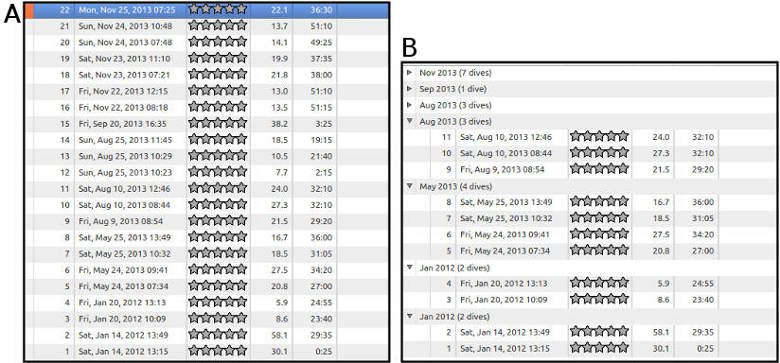This screenshot has width=780, height=363.
Task: Collapse the expanded Aug 2013 trip showing dive 11
Action: [409, 121]
